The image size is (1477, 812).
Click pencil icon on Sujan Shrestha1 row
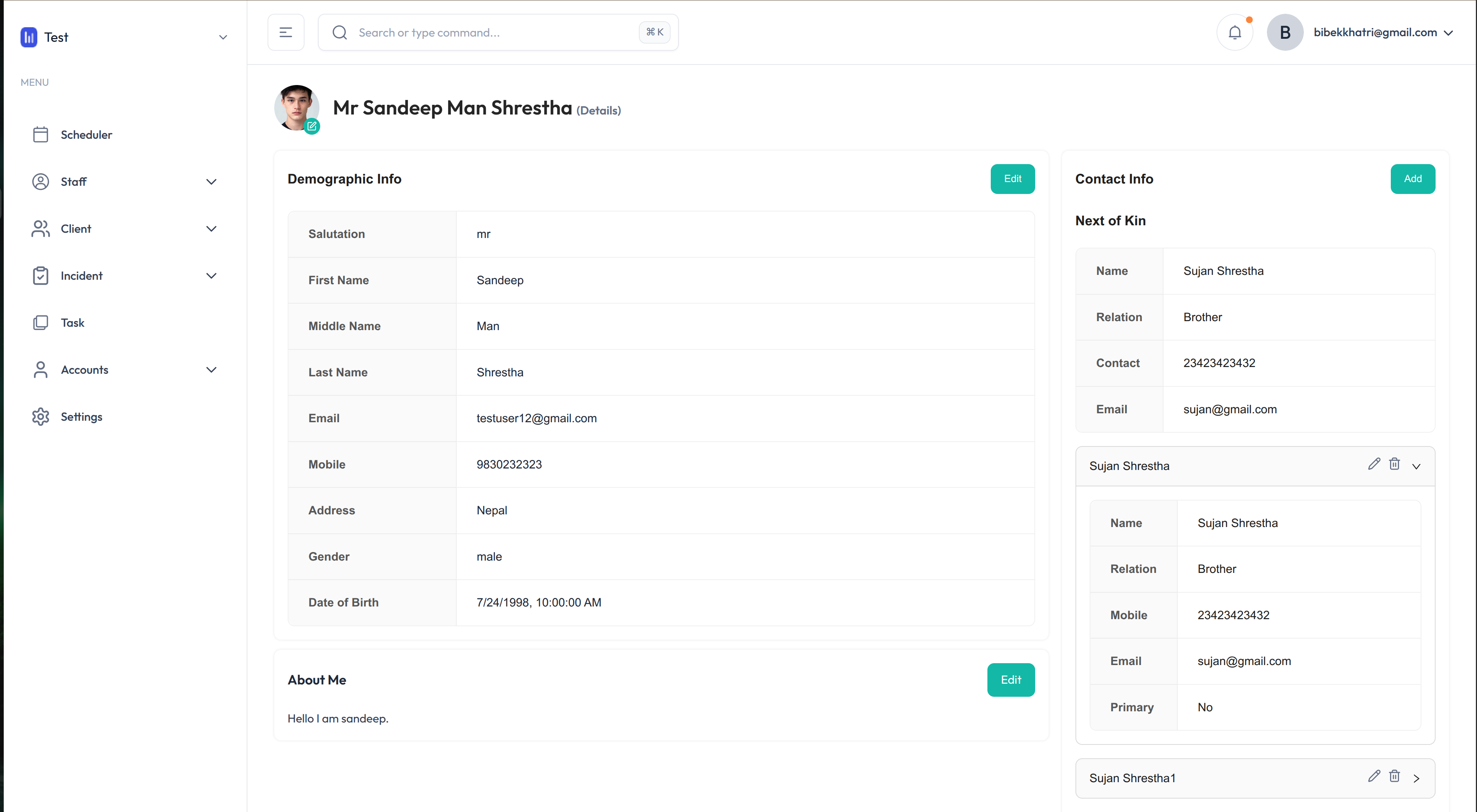point(1374,777)
